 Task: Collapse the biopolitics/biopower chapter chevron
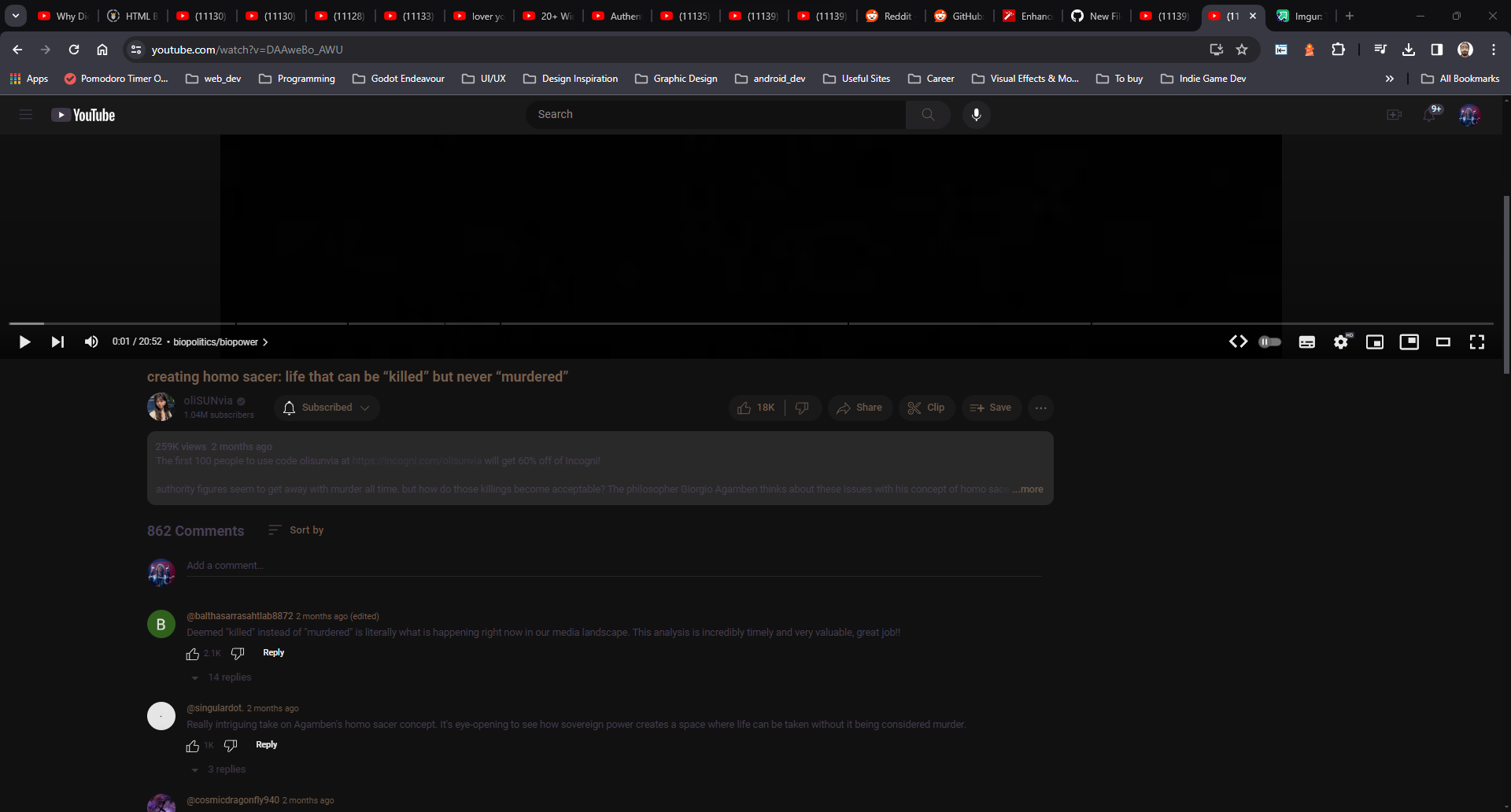(266, 341)
